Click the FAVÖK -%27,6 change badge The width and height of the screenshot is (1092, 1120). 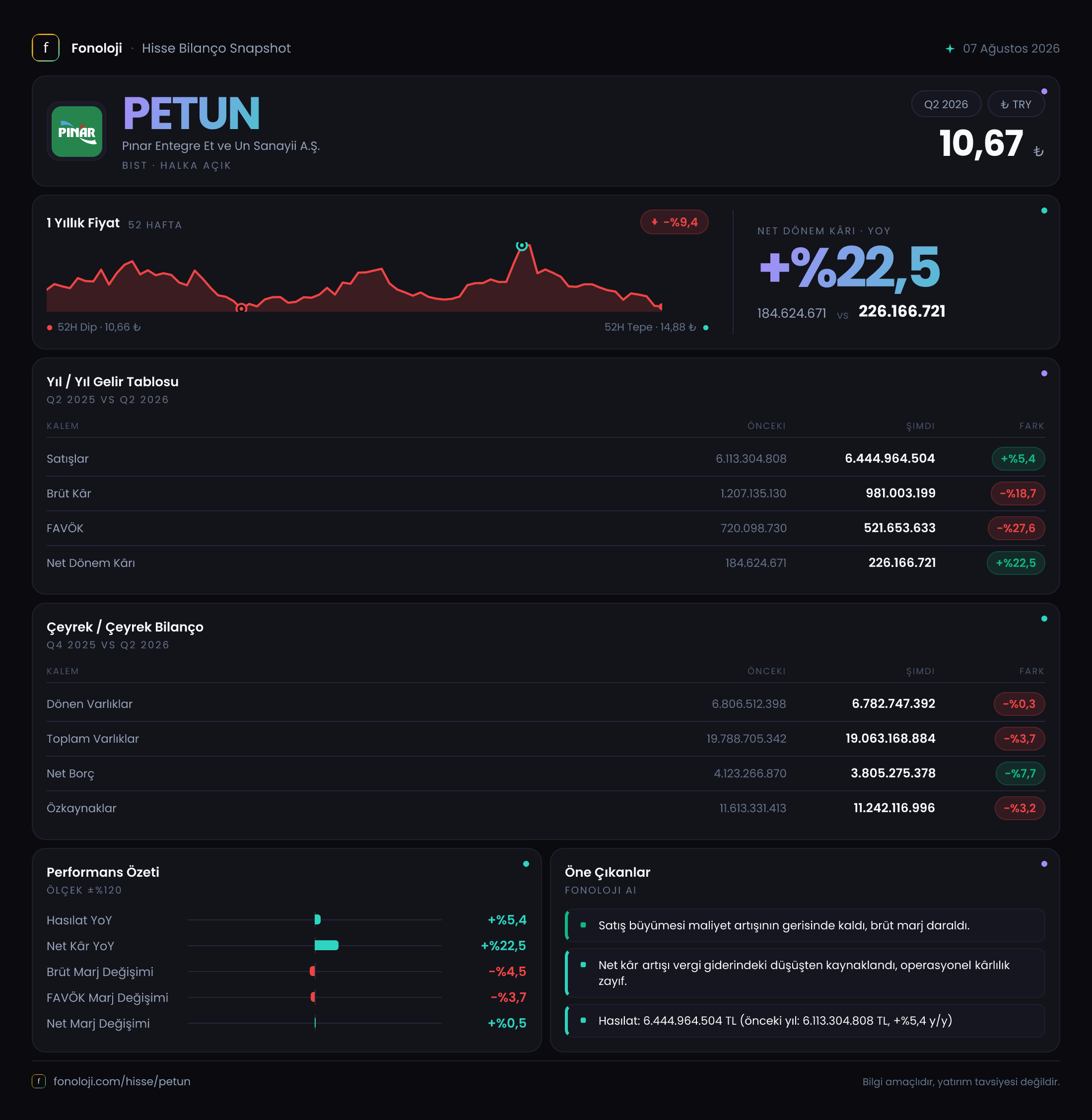(1016, 528)
